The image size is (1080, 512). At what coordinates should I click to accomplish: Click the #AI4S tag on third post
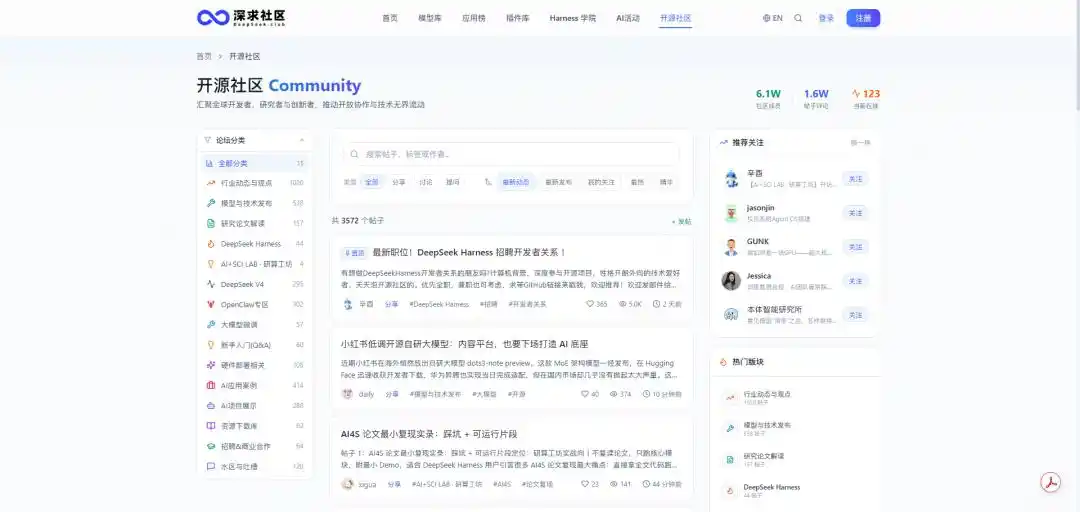click(x=502, y=484)
